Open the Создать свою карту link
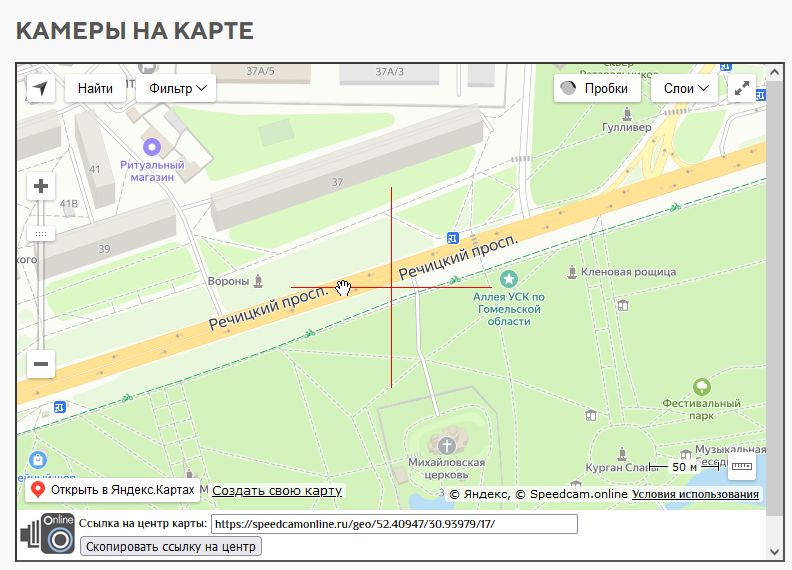The height and width of the screenshot is (570, 792). click(x=277, y=491)
